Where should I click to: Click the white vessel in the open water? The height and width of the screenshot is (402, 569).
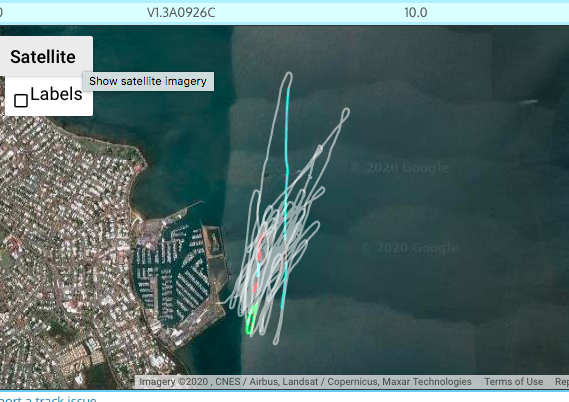tap(527, 102)
